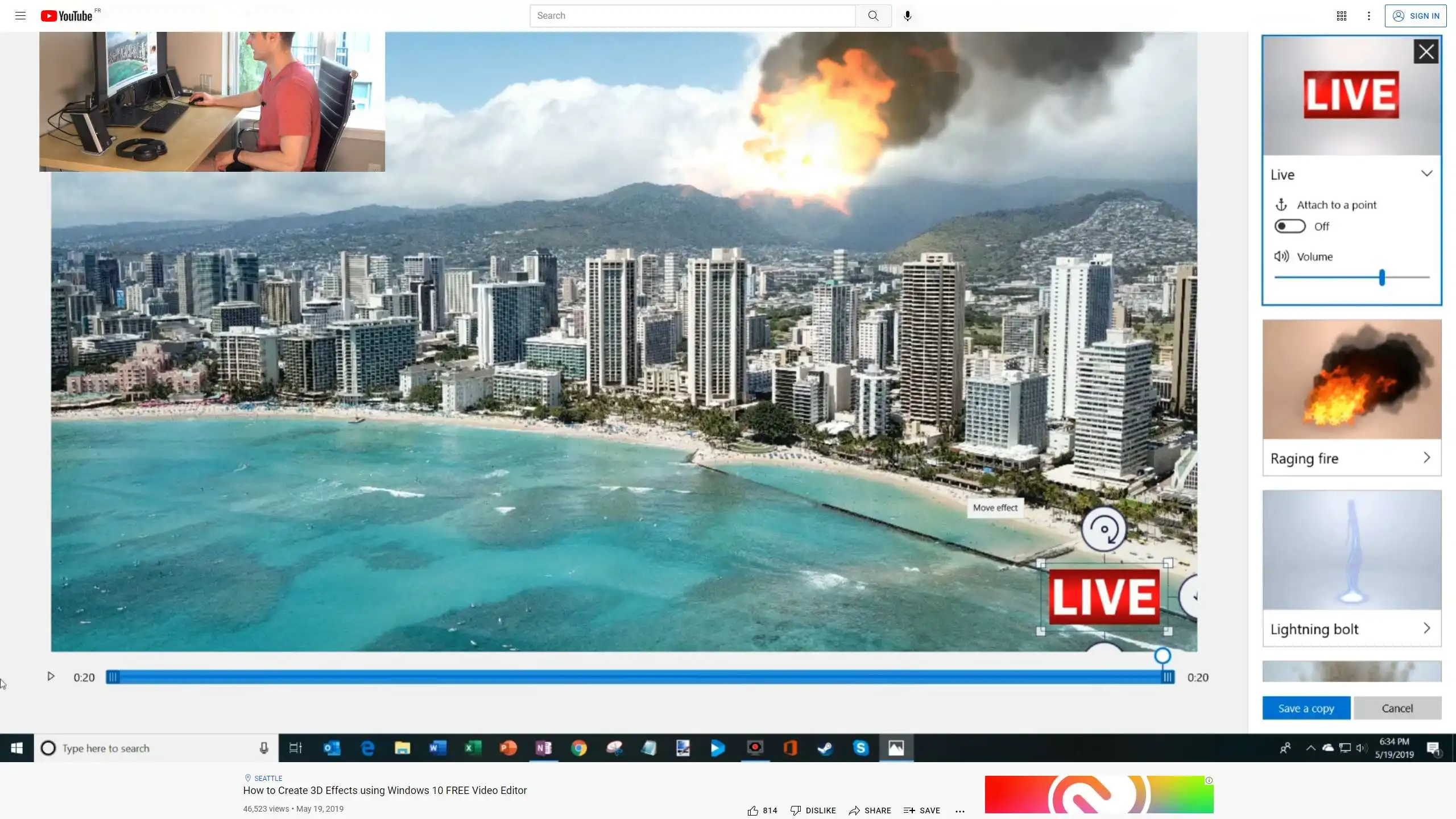The height and width of the screenshot is (819, 1456).
Task: Like the video with thumbs-up icon
Action: pos(753,810)
